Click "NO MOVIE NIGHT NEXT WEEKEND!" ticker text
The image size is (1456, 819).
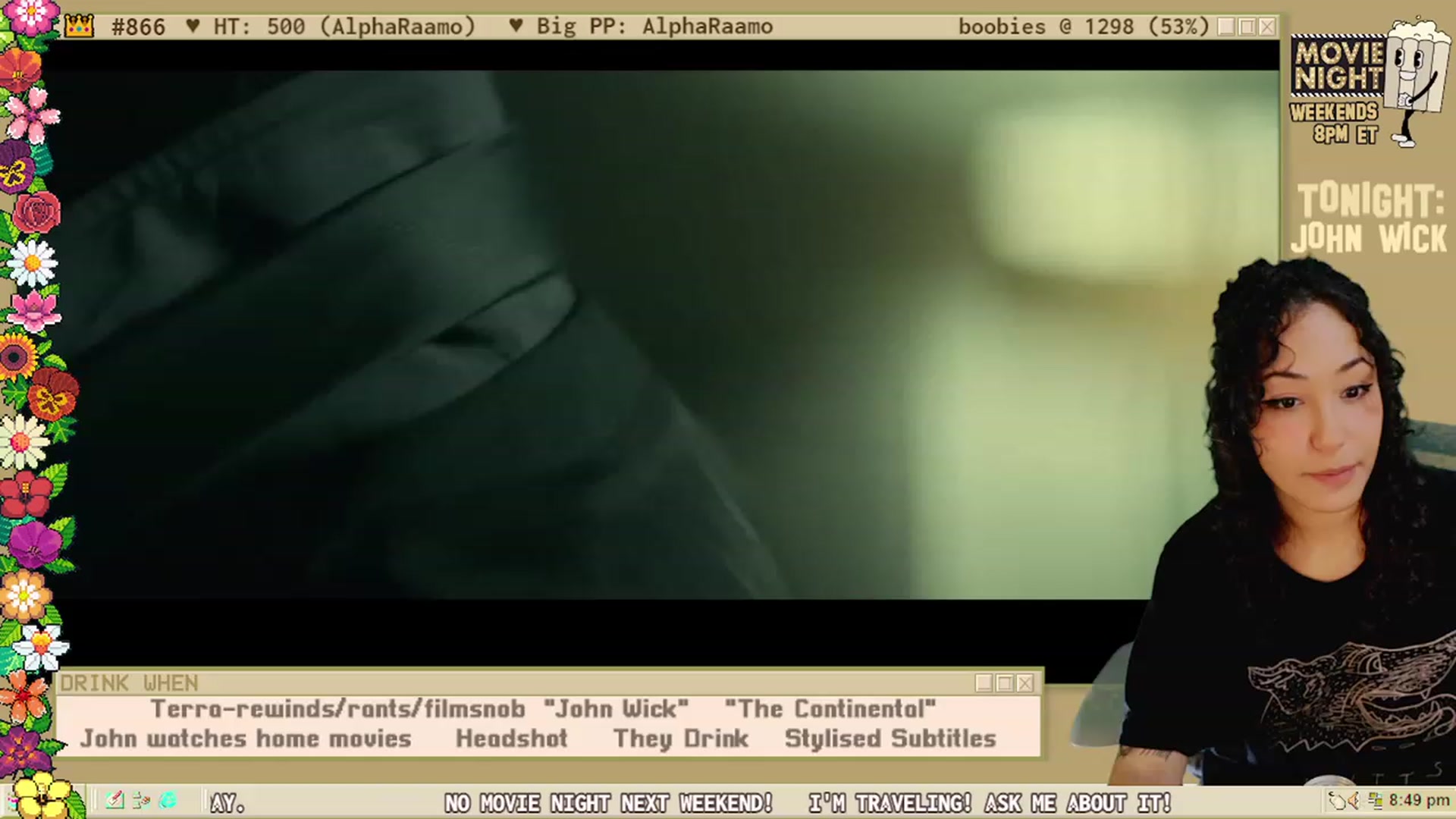click(608, 802)
